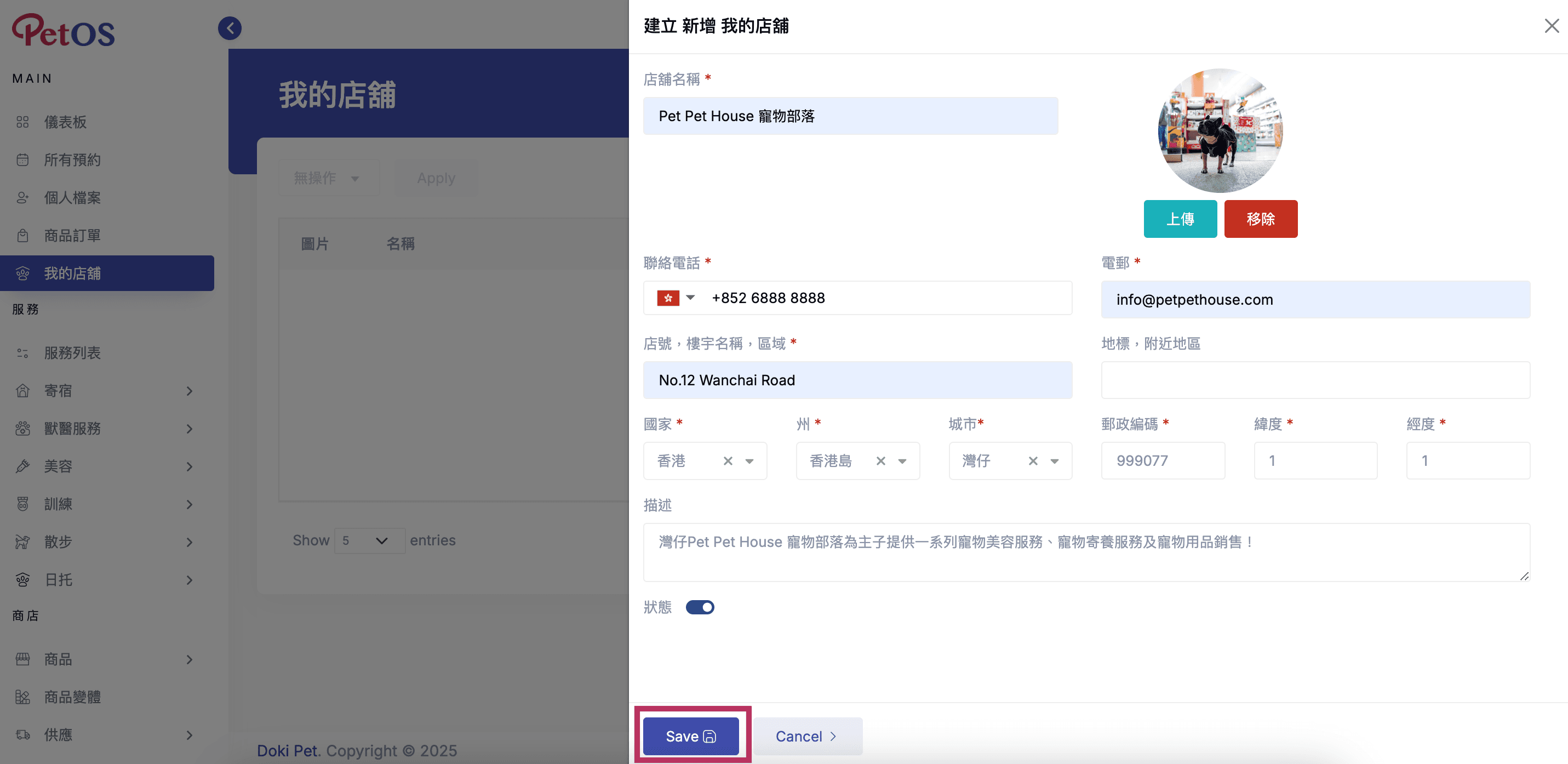Expand the 美容 submenu chevron
Viewport: 1568px width, 764px height.
click(x=190, y=466)
